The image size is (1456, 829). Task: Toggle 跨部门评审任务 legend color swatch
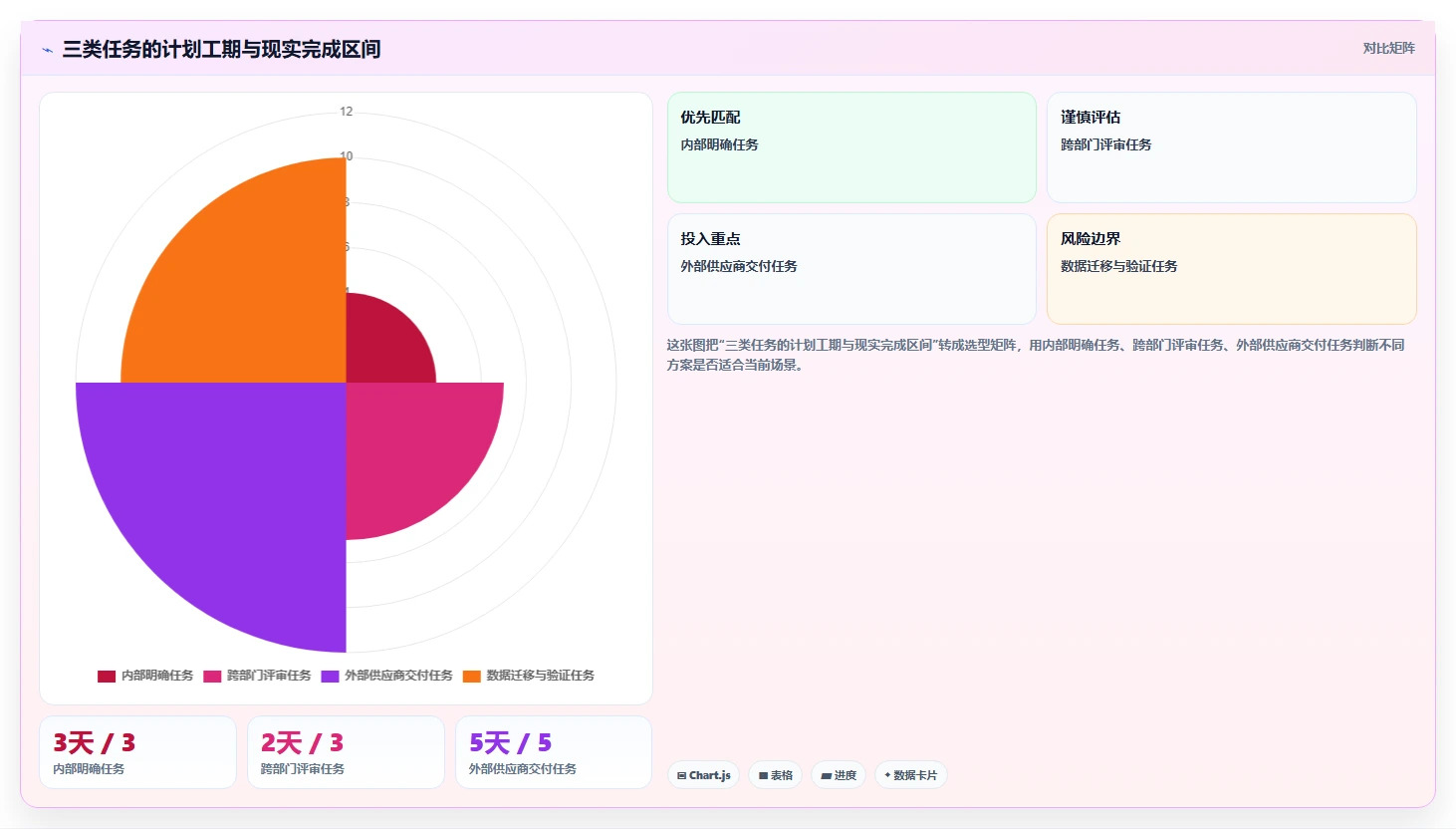tap(212, 676)
